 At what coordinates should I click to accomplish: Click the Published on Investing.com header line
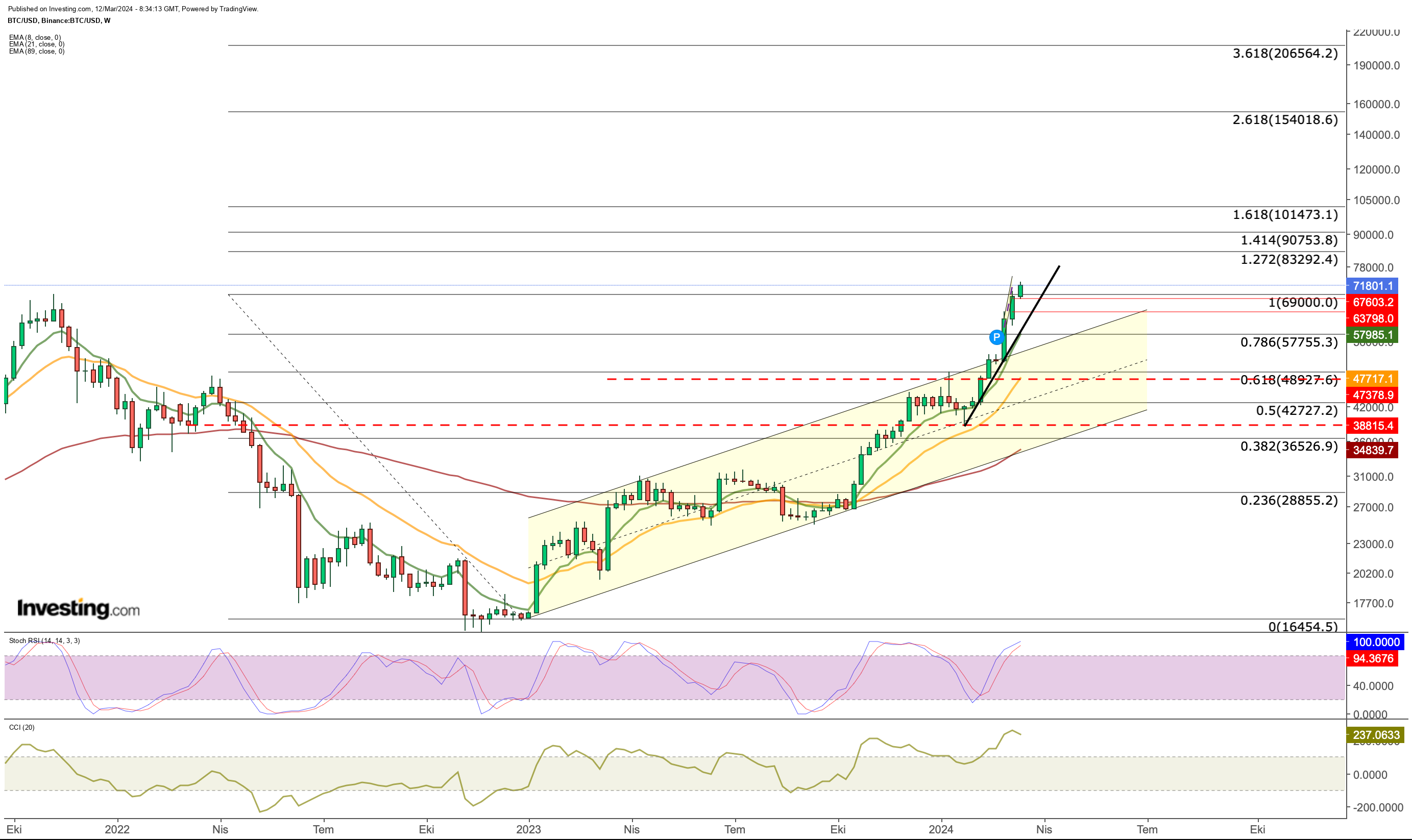coord(133,9)
